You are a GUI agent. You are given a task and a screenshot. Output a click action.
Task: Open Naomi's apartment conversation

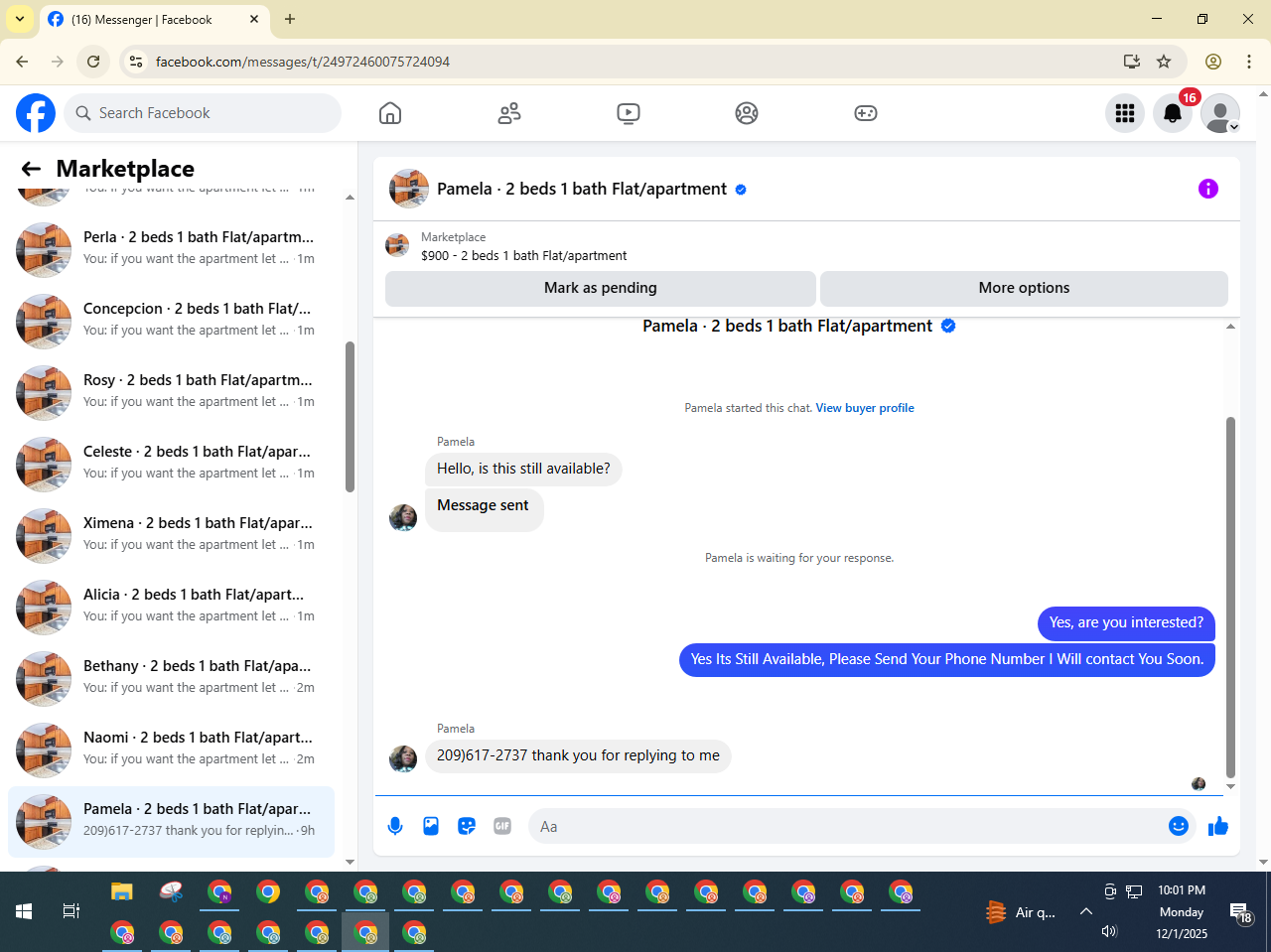[x=171, y=748]
